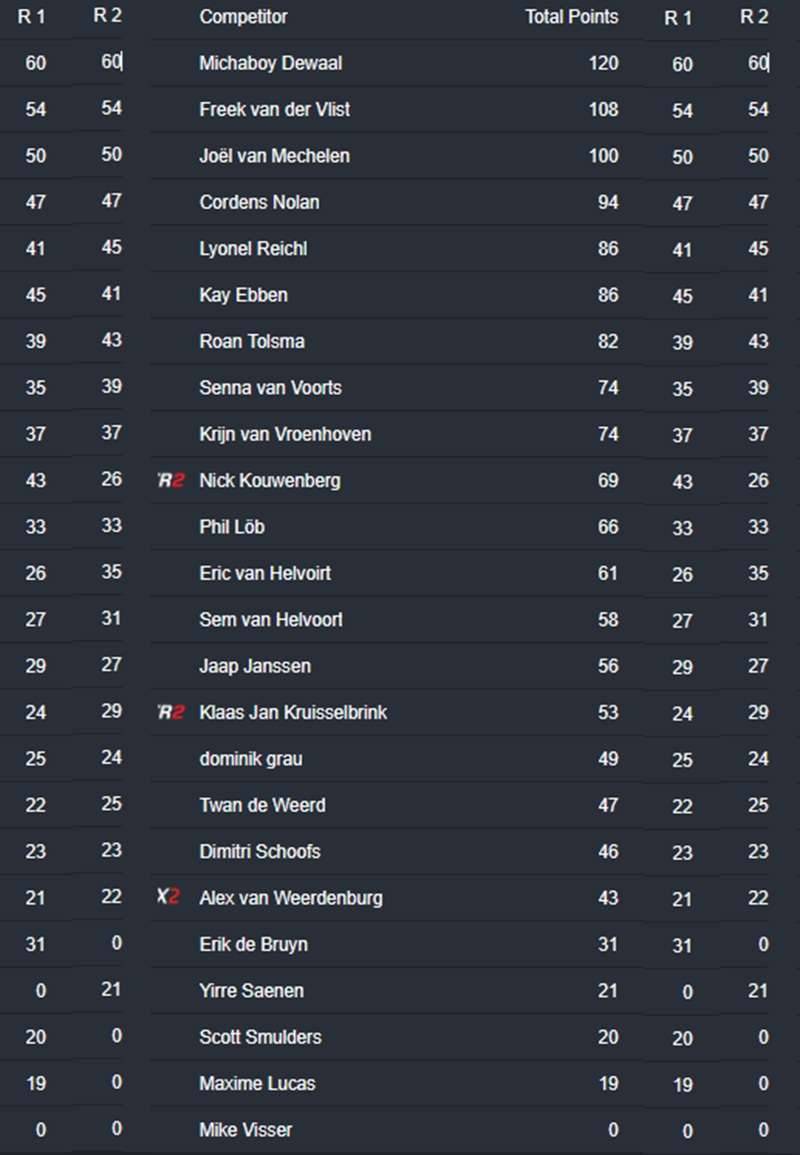The height and width of the screenshot is (1155, 800).
Task: Select competitor Freek van der Vlist
Action: 274,109
